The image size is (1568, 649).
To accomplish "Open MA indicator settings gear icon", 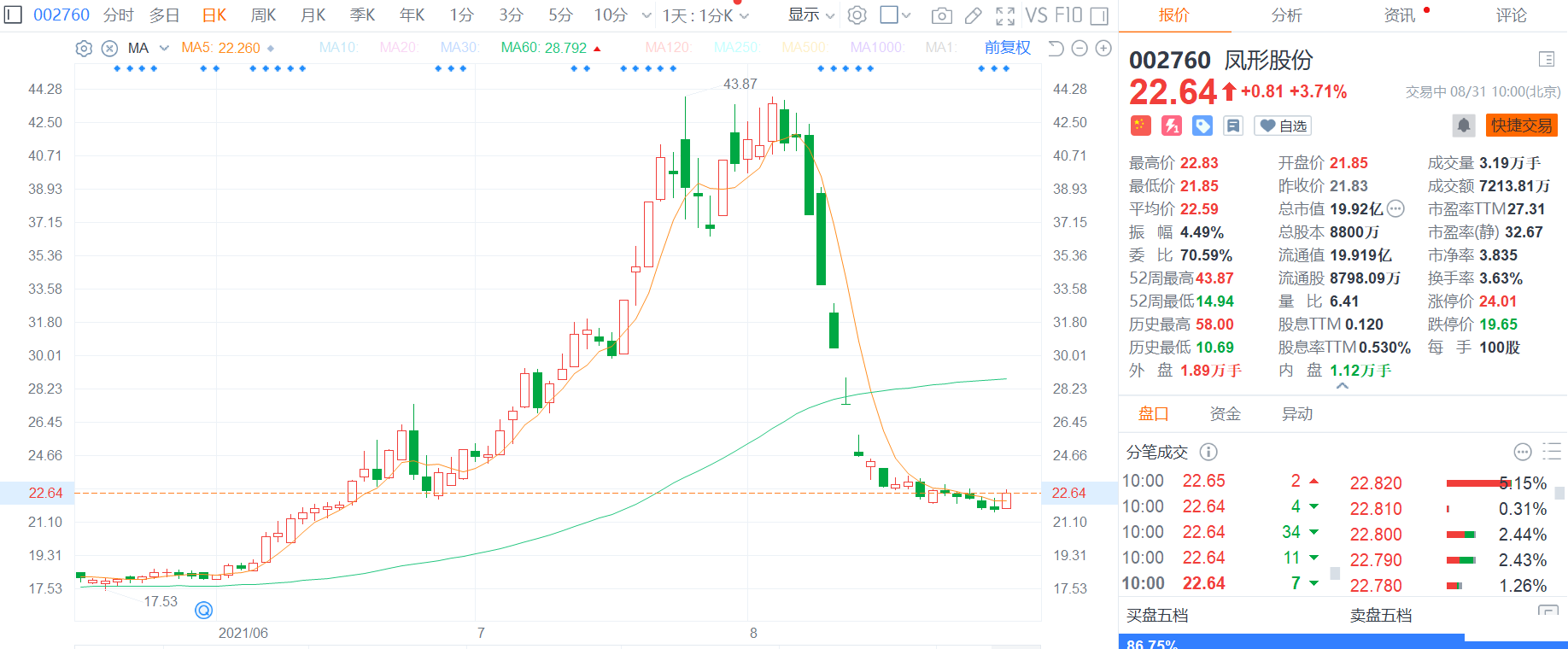I will click(84, 49).
